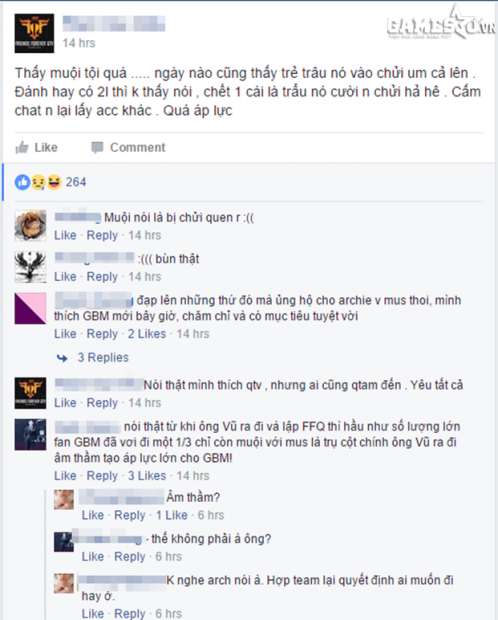Click the sad face reaction icon
The image size is (498, 620).
click(38, 182)
